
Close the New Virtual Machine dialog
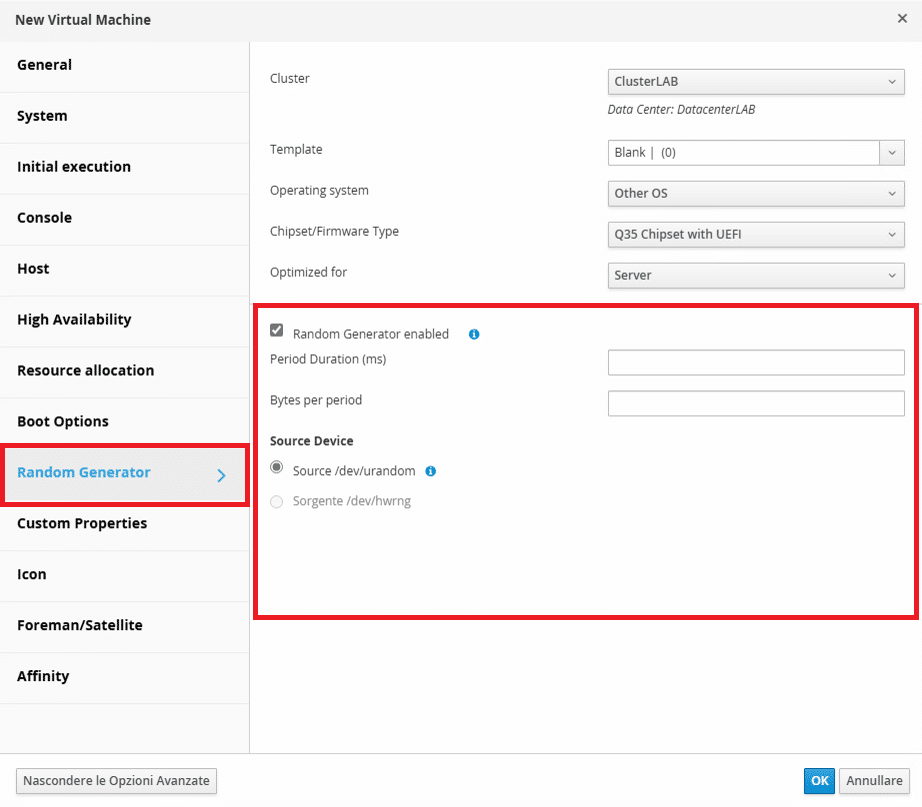(x=902, y=19)
